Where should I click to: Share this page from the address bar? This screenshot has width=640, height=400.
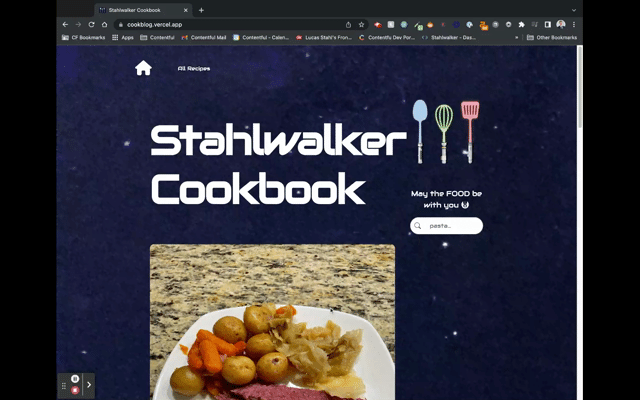coord(348,24)
